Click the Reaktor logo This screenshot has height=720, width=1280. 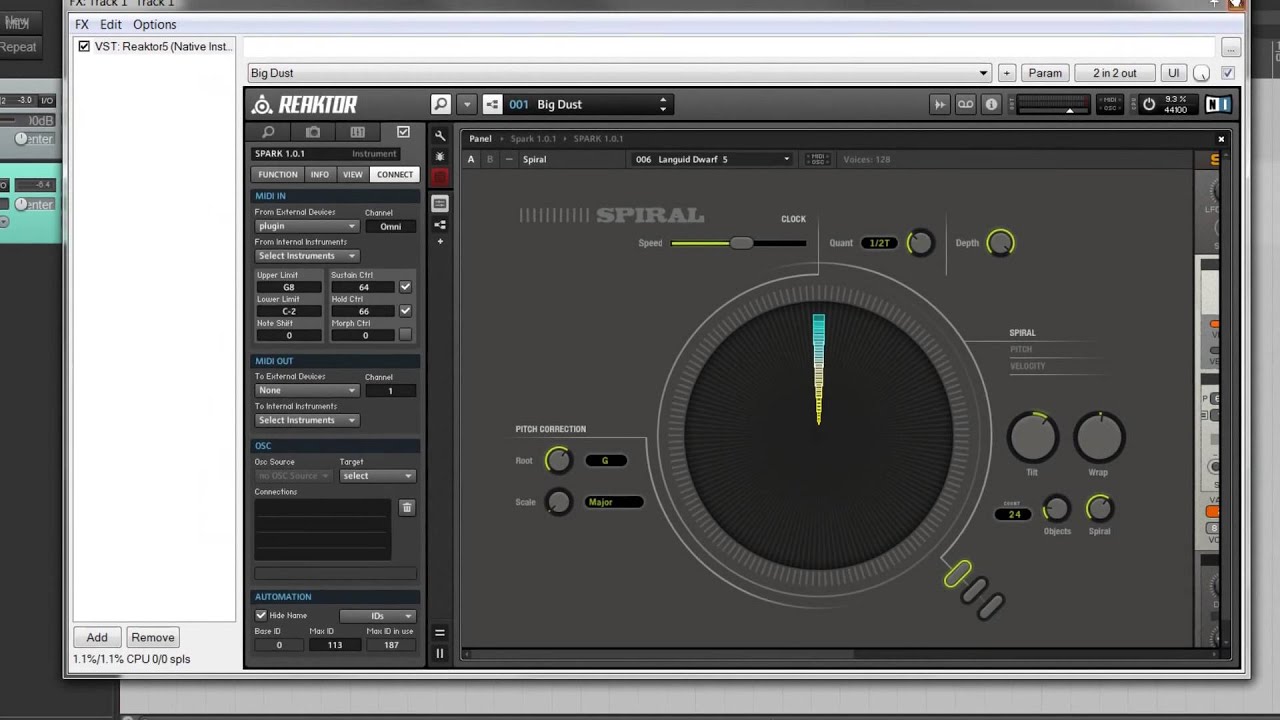coord(305,105)
